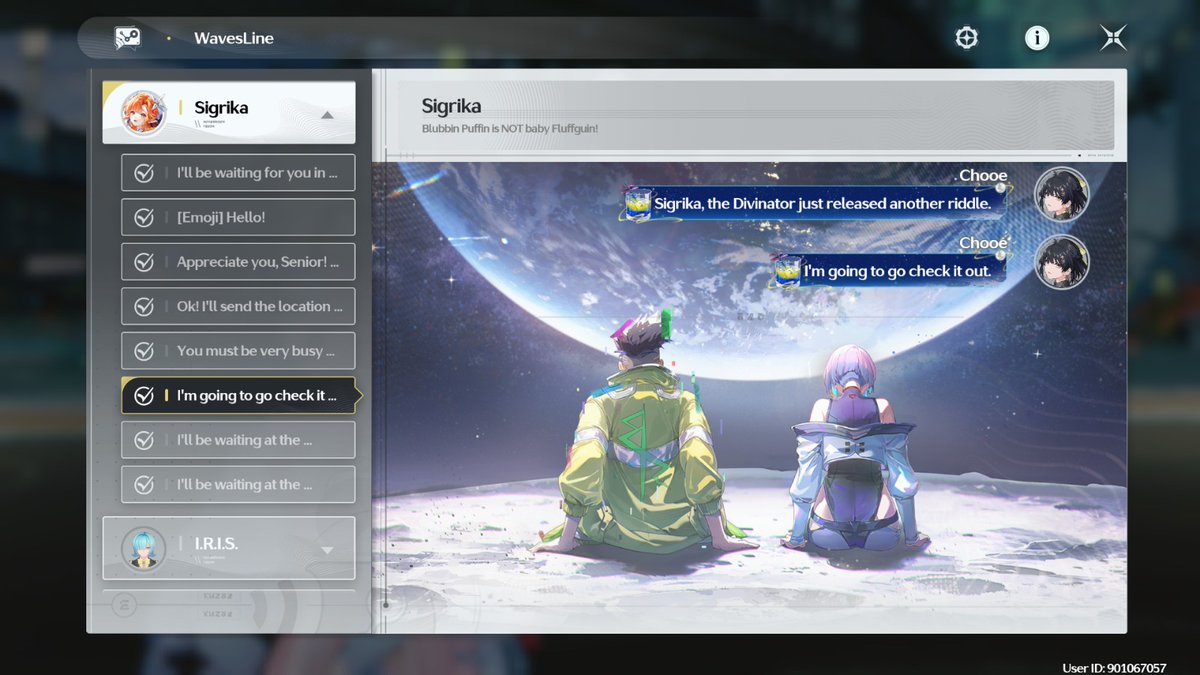This screenshot has width=1200, height=675.
Task: Click checkmark beside 'Appreciate you, Senior!'
Action: click(x=144, y=262)
